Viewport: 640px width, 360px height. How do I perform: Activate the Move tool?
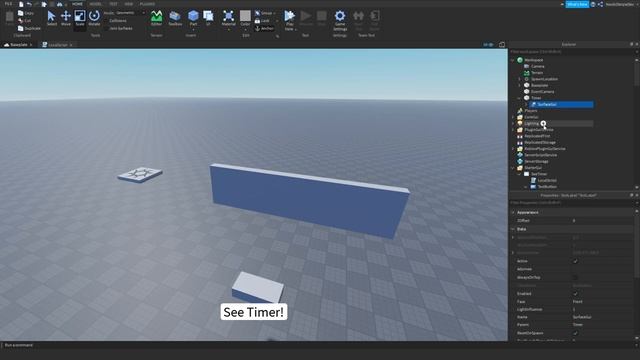coord(66,18)
